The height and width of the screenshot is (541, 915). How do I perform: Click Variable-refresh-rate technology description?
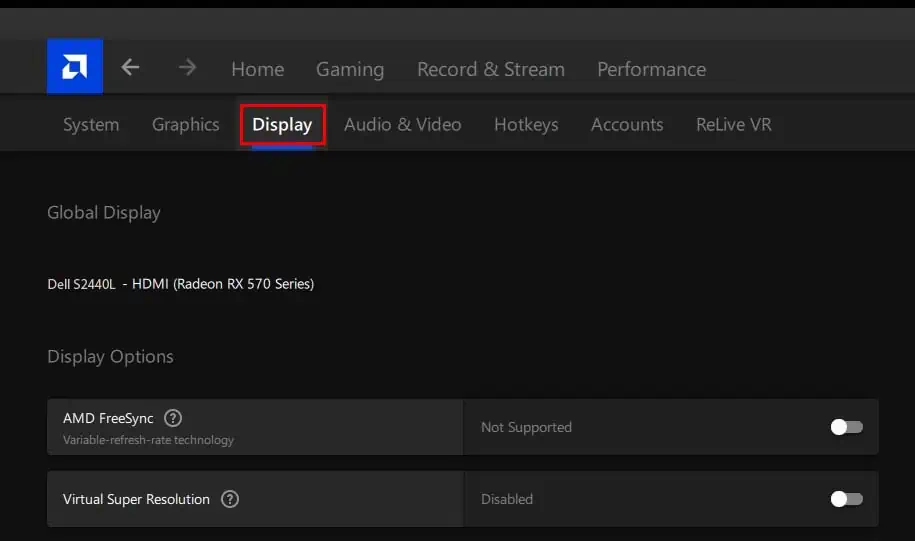click(148, 440)
